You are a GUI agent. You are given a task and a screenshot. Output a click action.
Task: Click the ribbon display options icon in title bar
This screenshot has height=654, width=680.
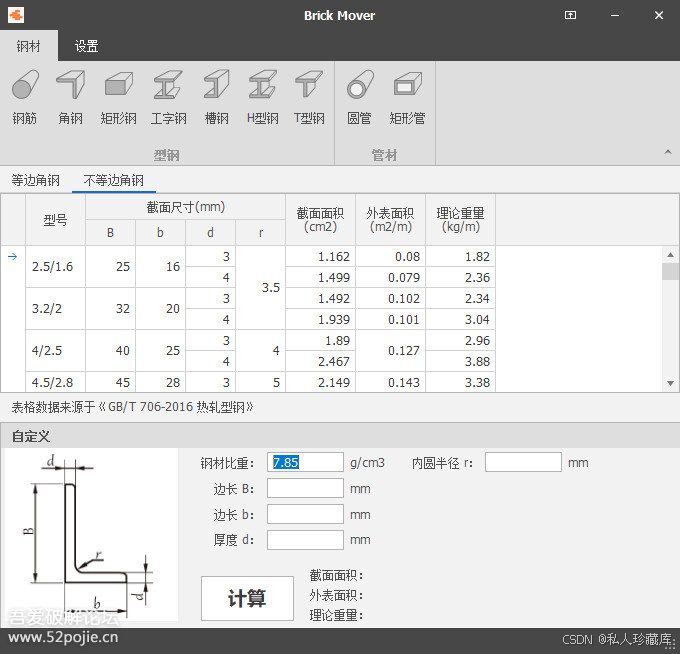pyautogui.click(x=570, y=15)
